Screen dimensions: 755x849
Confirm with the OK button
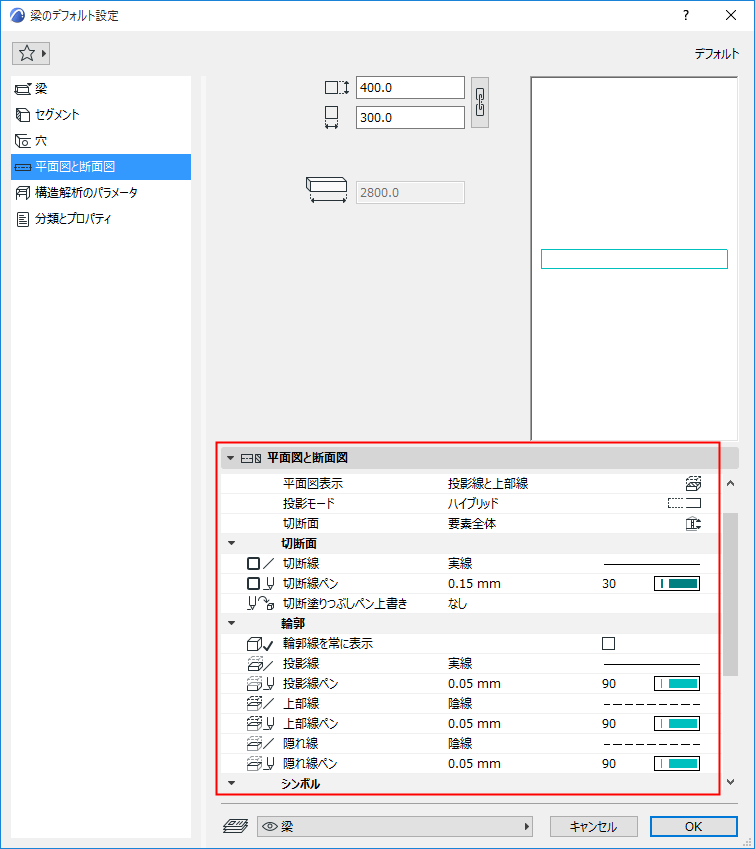point(694,826)
